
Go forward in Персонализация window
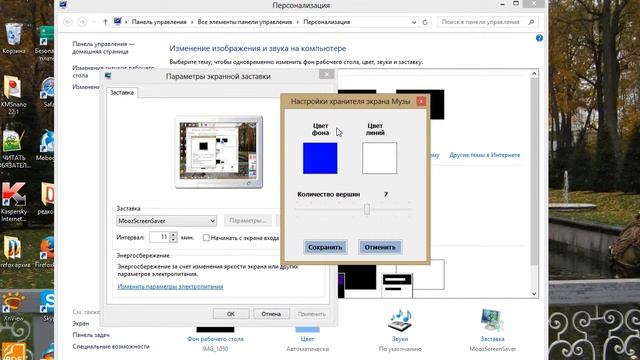(82, 22)
